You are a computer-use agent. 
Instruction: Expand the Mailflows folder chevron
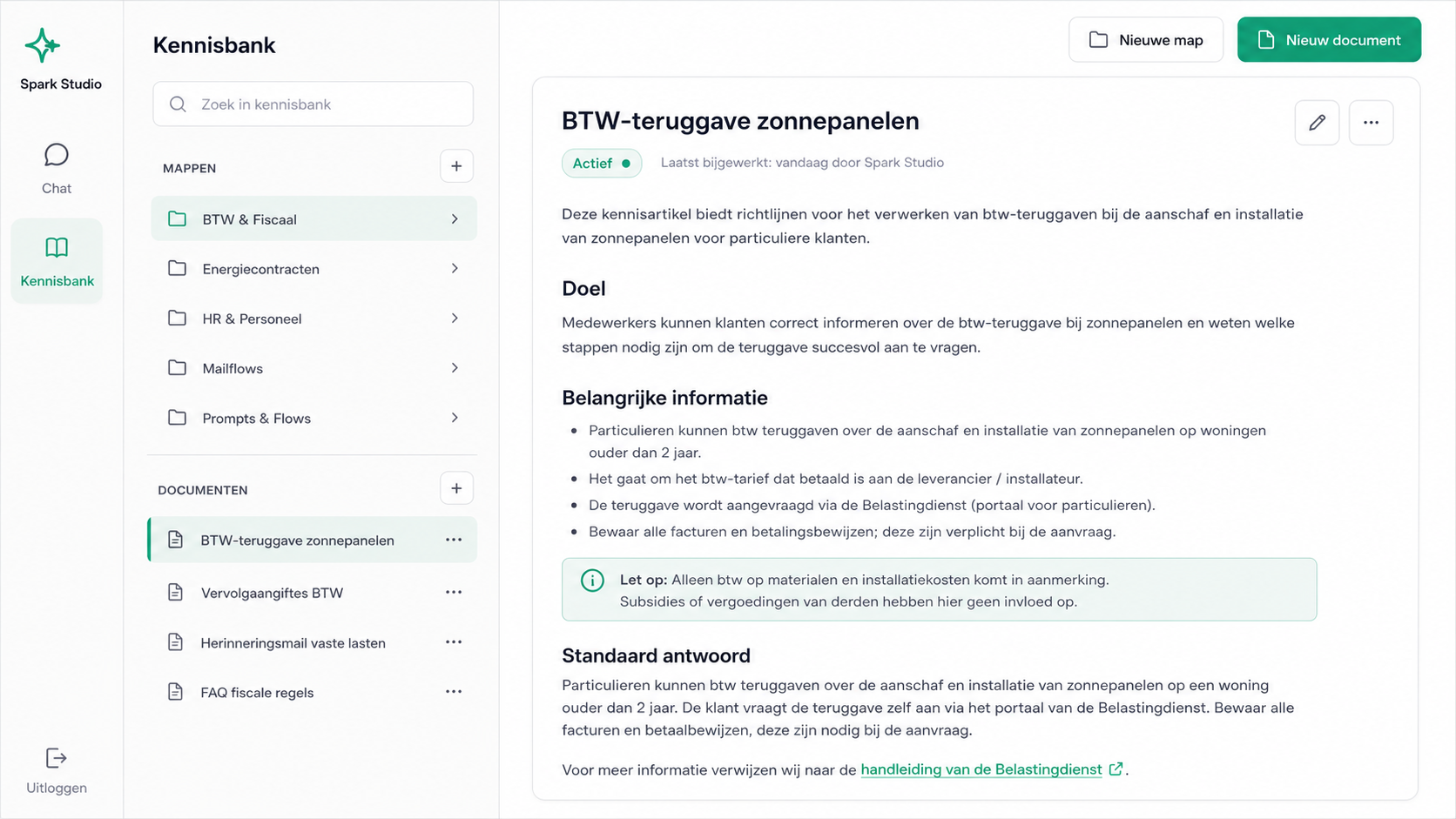coord(455,368)
